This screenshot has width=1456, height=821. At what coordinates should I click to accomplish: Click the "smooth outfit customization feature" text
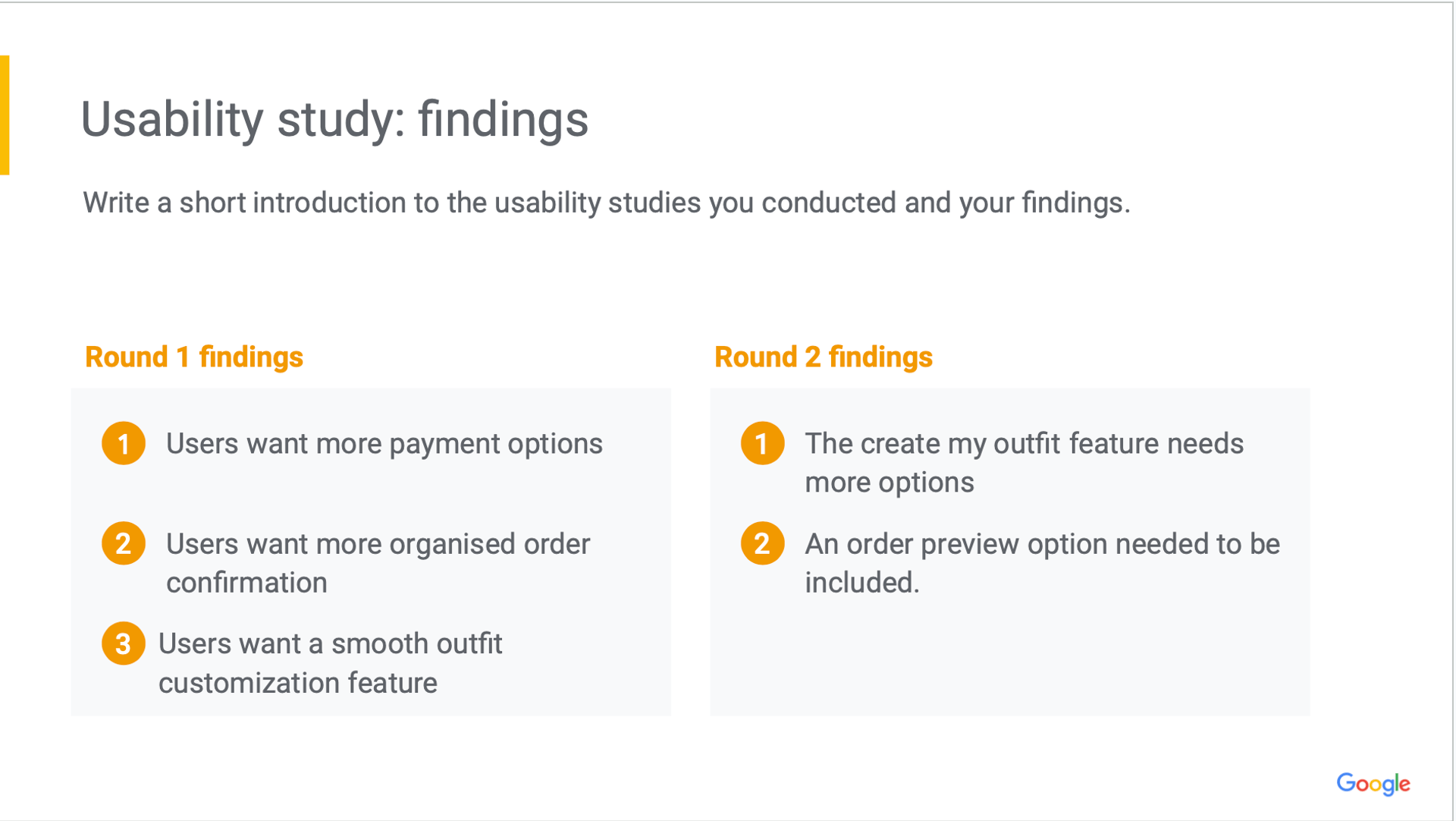point(330,663)
